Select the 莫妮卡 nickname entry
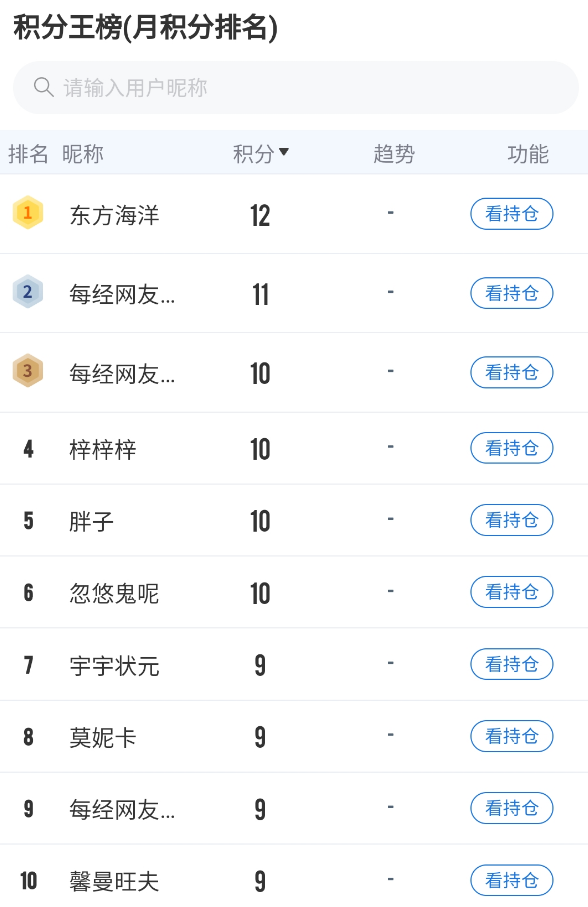This screenshot has height=907, width=588. coord(103,738)
